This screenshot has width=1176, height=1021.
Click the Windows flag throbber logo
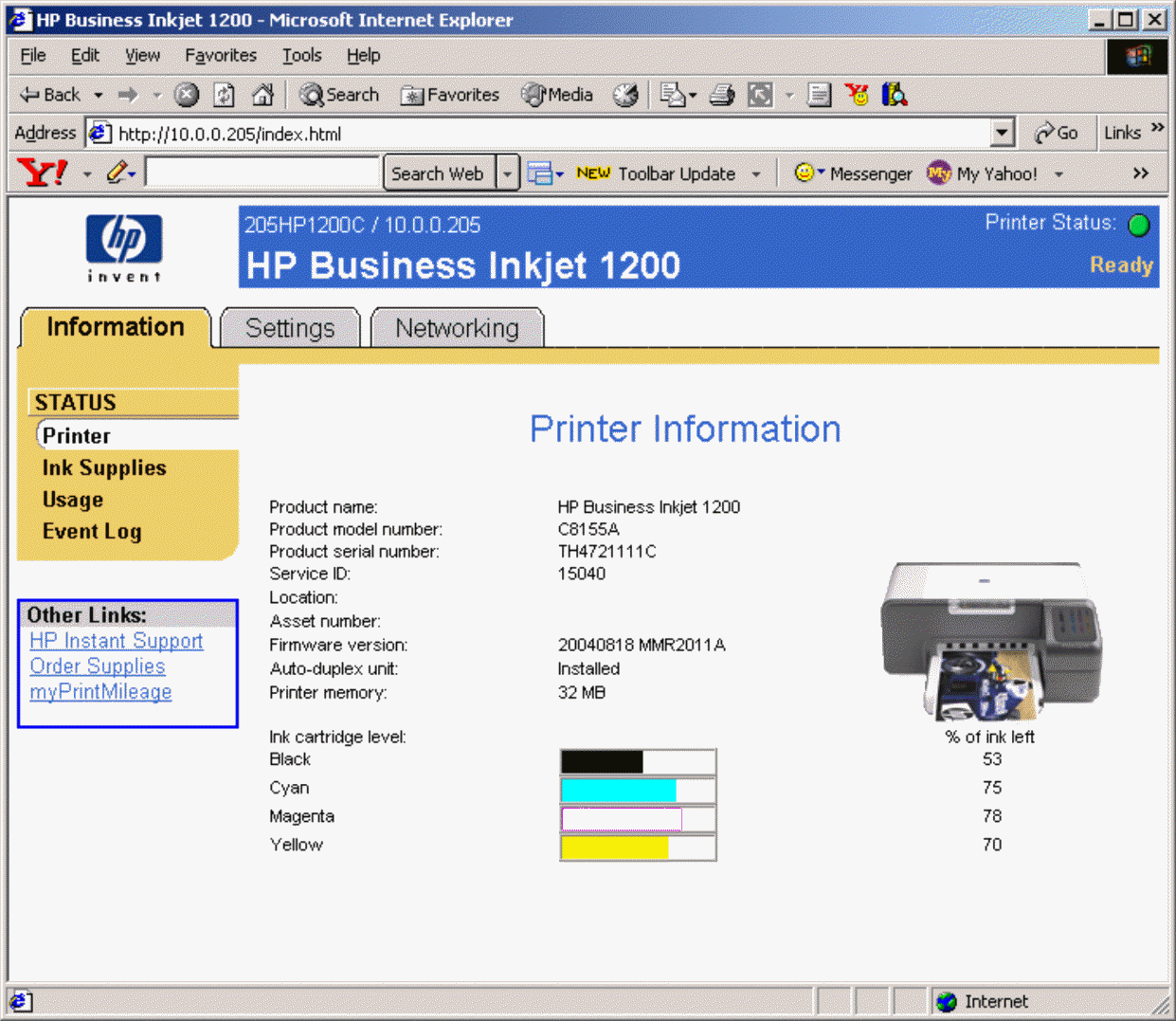(1137, 56)
